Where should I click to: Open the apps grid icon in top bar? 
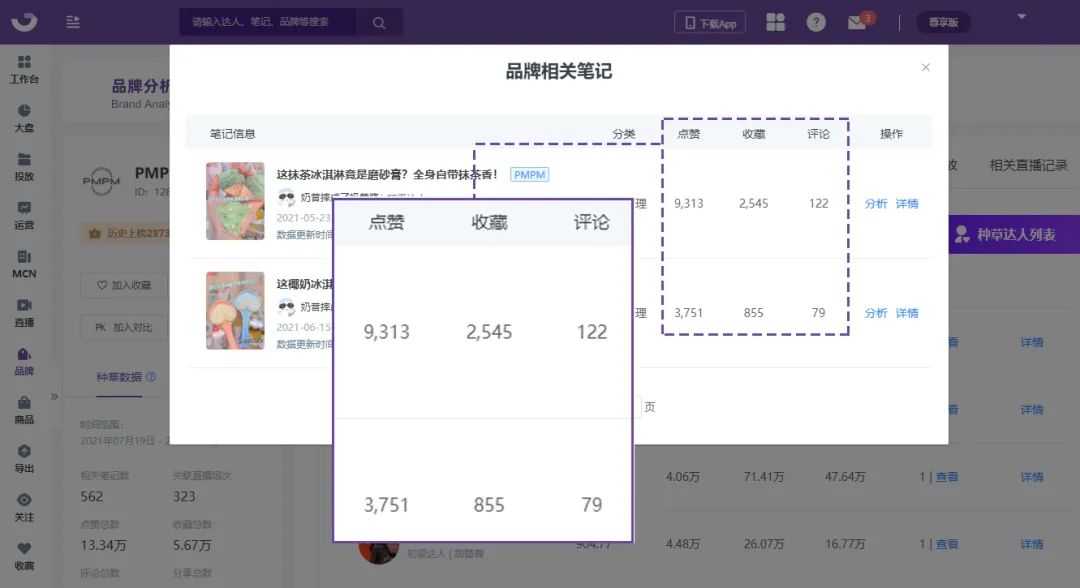click(776, 21)
